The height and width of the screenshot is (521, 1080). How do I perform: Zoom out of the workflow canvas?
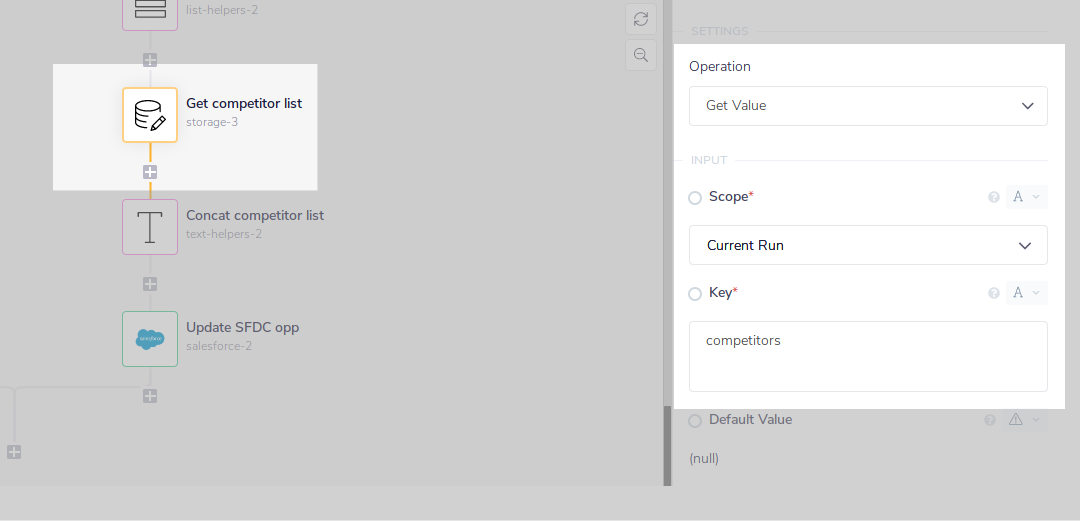click(x=641, y=55)
